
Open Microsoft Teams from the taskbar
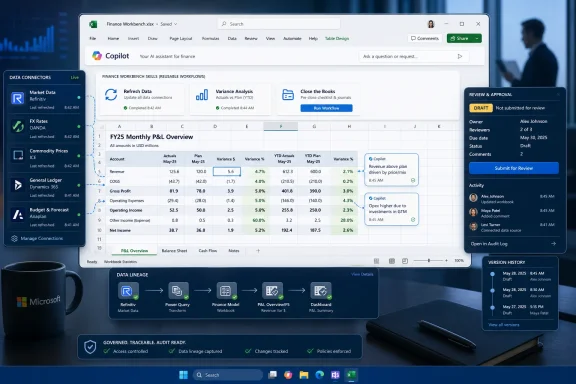(x=335, y=375)
